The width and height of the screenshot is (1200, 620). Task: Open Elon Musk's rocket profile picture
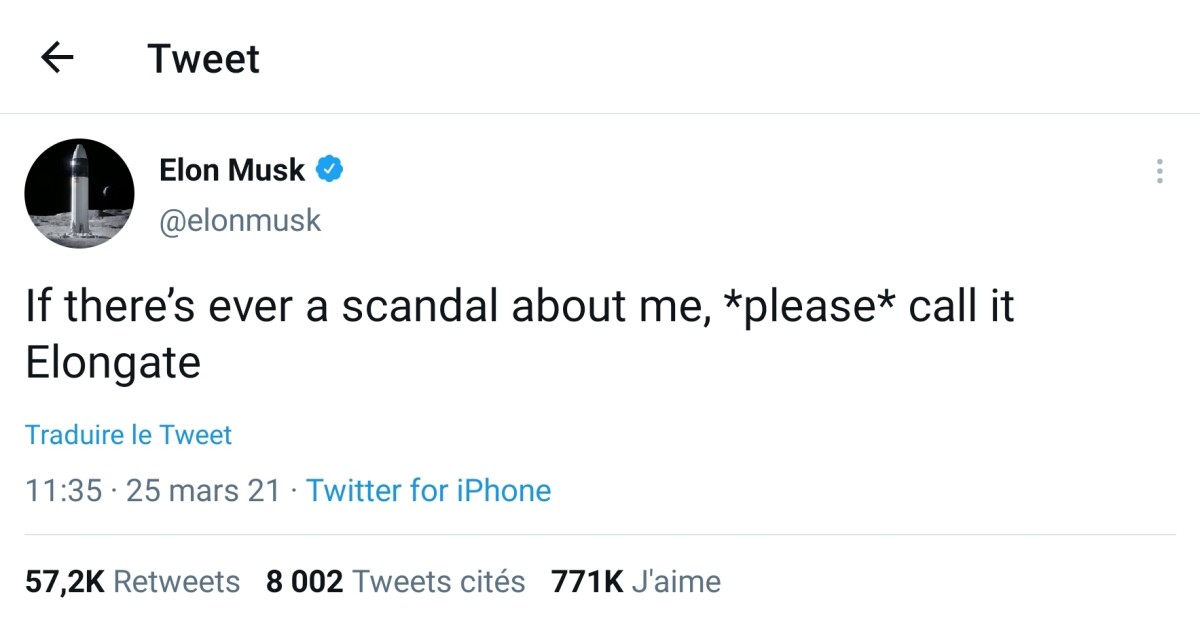pyautogui.click(x=79, y=194)
